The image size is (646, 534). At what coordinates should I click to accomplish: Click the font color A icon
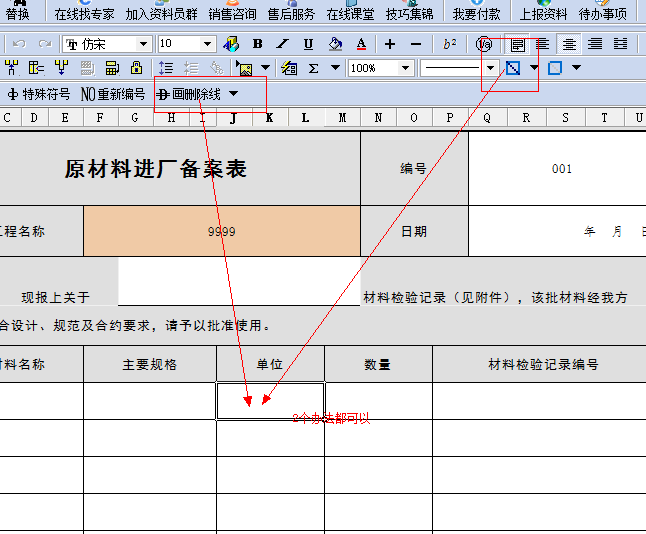pos(361,44)
